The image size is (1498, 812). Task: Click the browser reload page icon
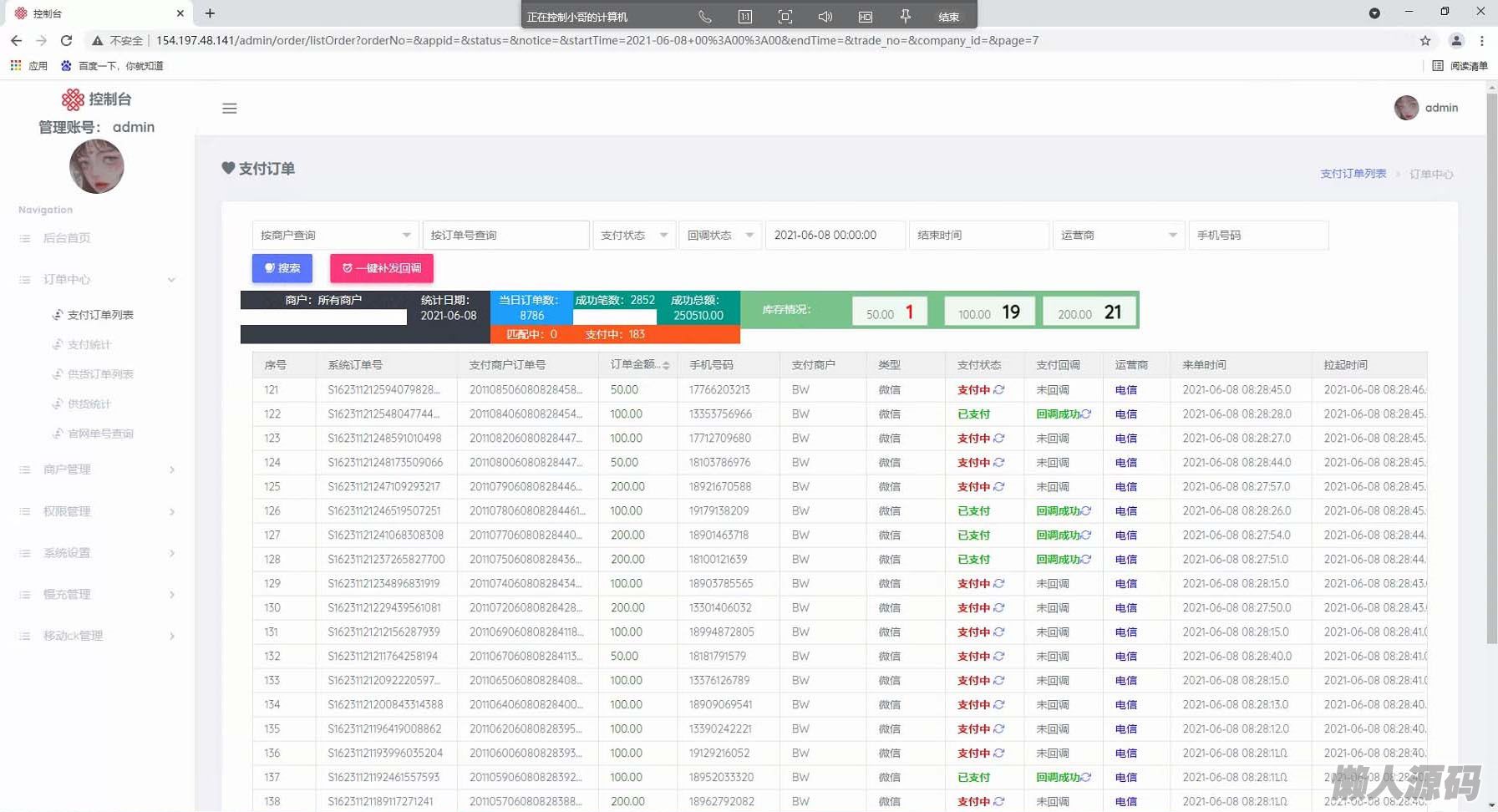tap(67, 40)
